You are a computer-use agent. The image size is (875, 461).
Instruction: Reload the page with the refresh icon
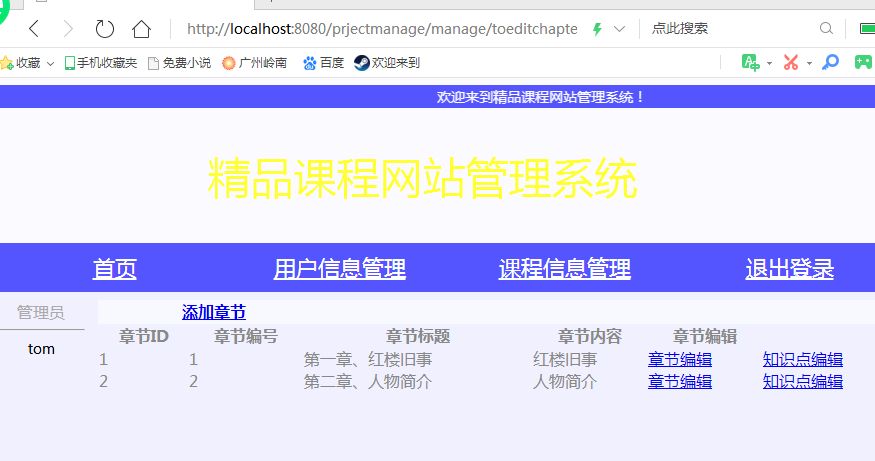pos(104,28)
